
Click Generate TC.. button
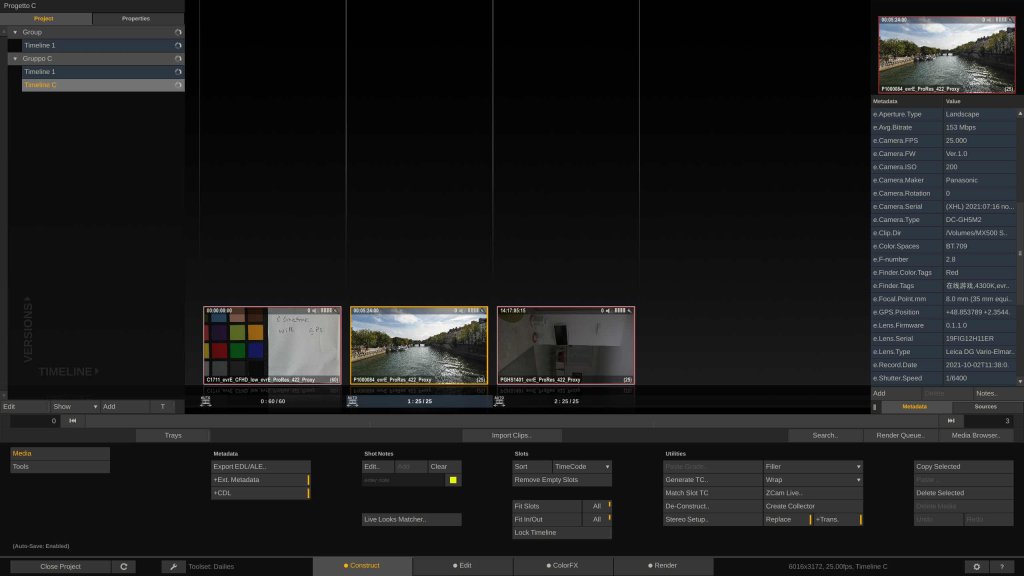(712, 480)
